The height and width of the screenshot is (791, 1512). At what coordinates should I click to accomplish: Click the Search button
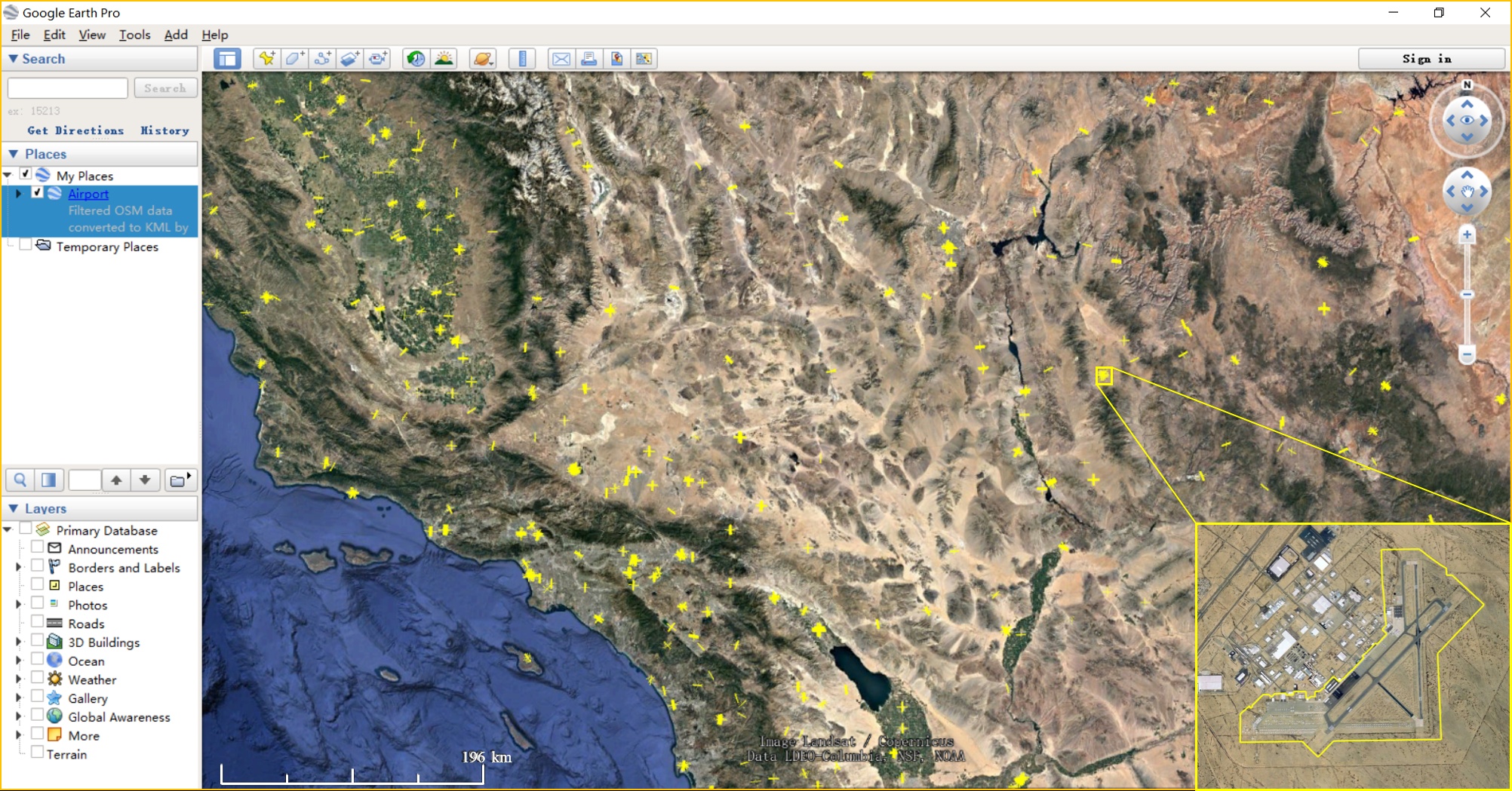click(x=165, y=88)
